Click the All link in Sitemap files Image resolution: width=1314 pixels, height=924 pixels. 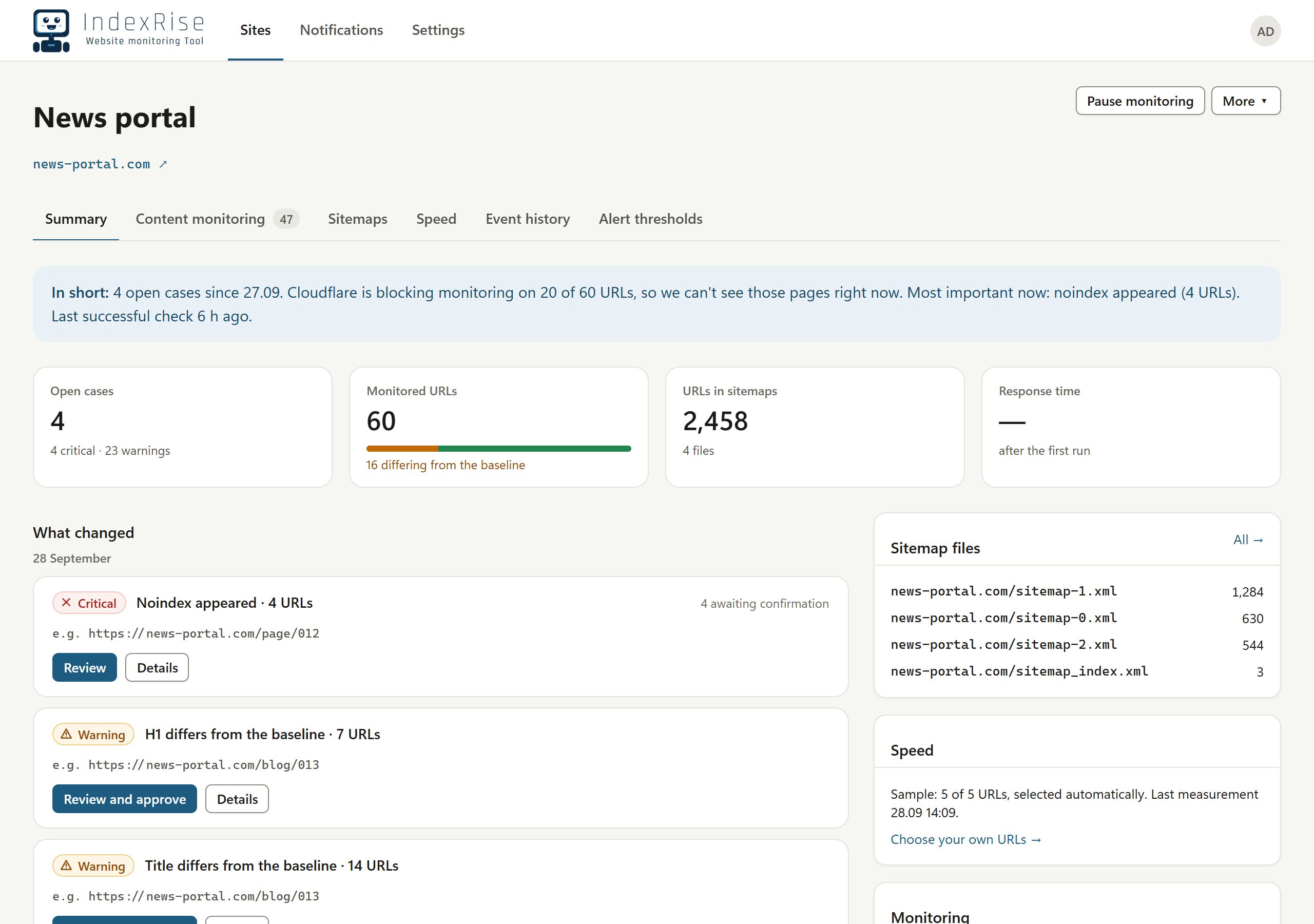(1248, 540)
